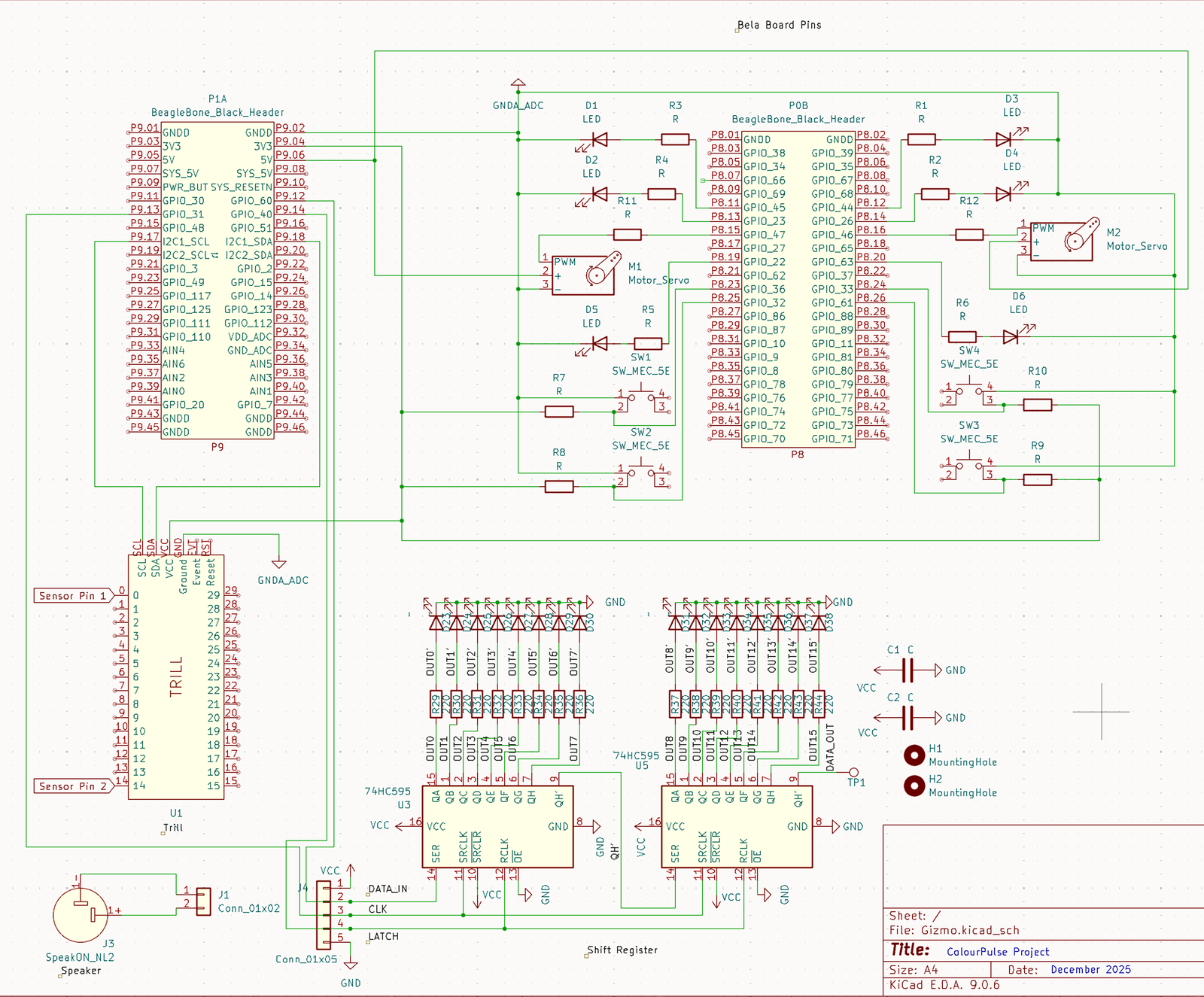Select the H1 mounting hole

coord(914,755)
